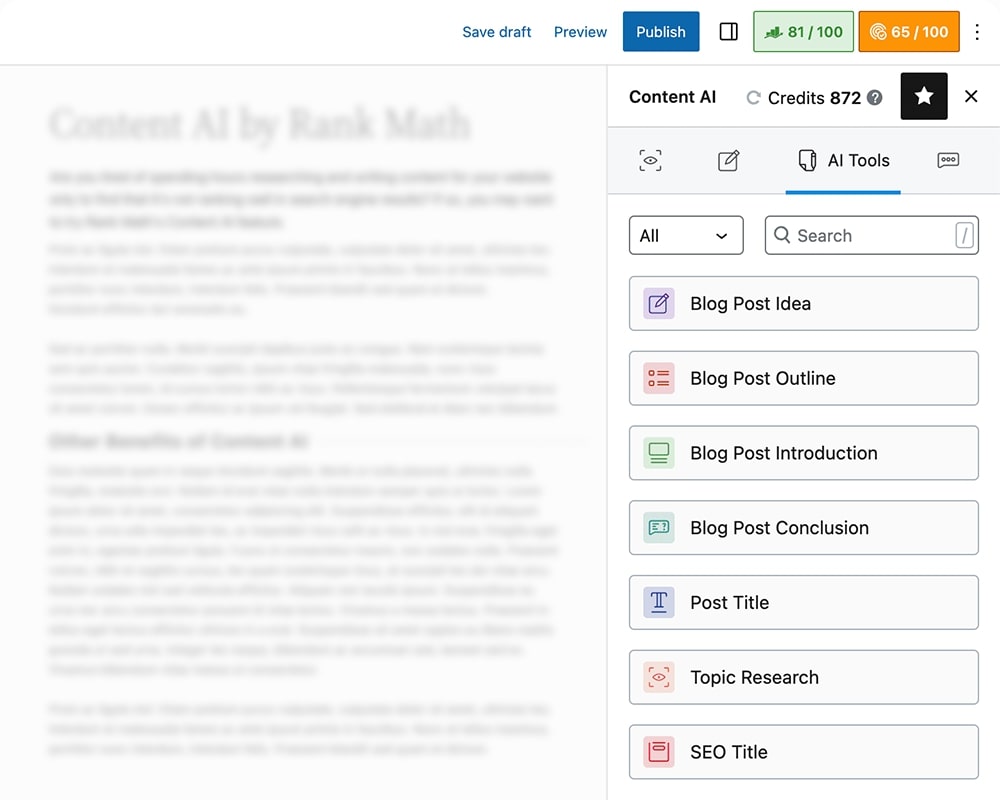Click the Blog Post Outline list icon
Screen dimensions: 1000x800
click(x=658, y=378)
